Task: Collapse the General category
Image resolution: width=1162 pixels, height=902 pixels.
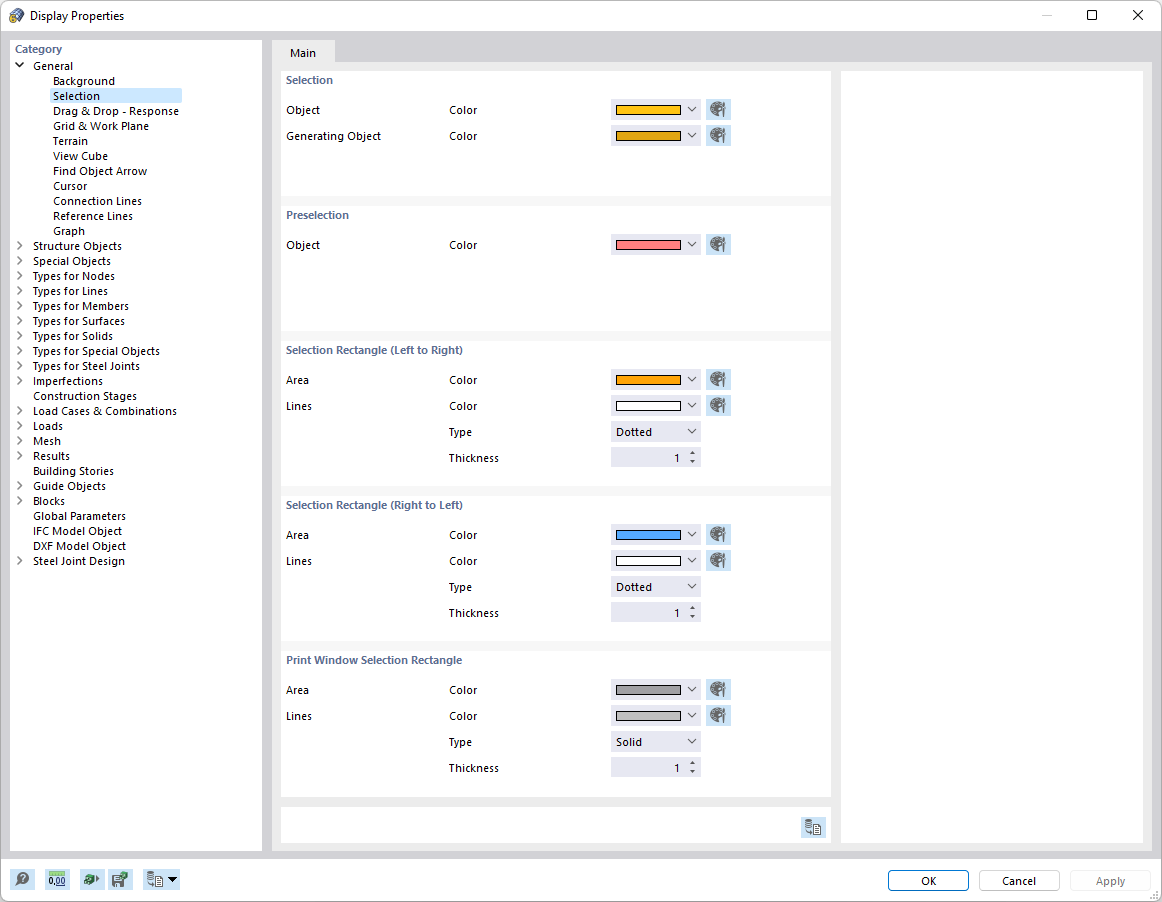Action: pos(20,65)
